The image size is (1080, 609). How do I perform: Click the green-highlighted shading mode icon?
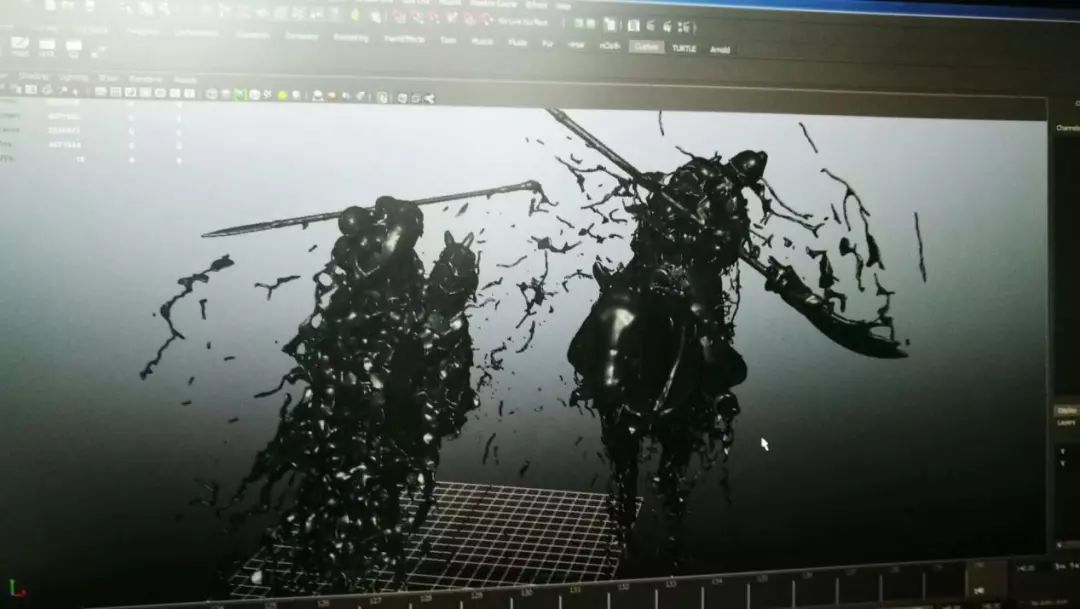point(240,94)
